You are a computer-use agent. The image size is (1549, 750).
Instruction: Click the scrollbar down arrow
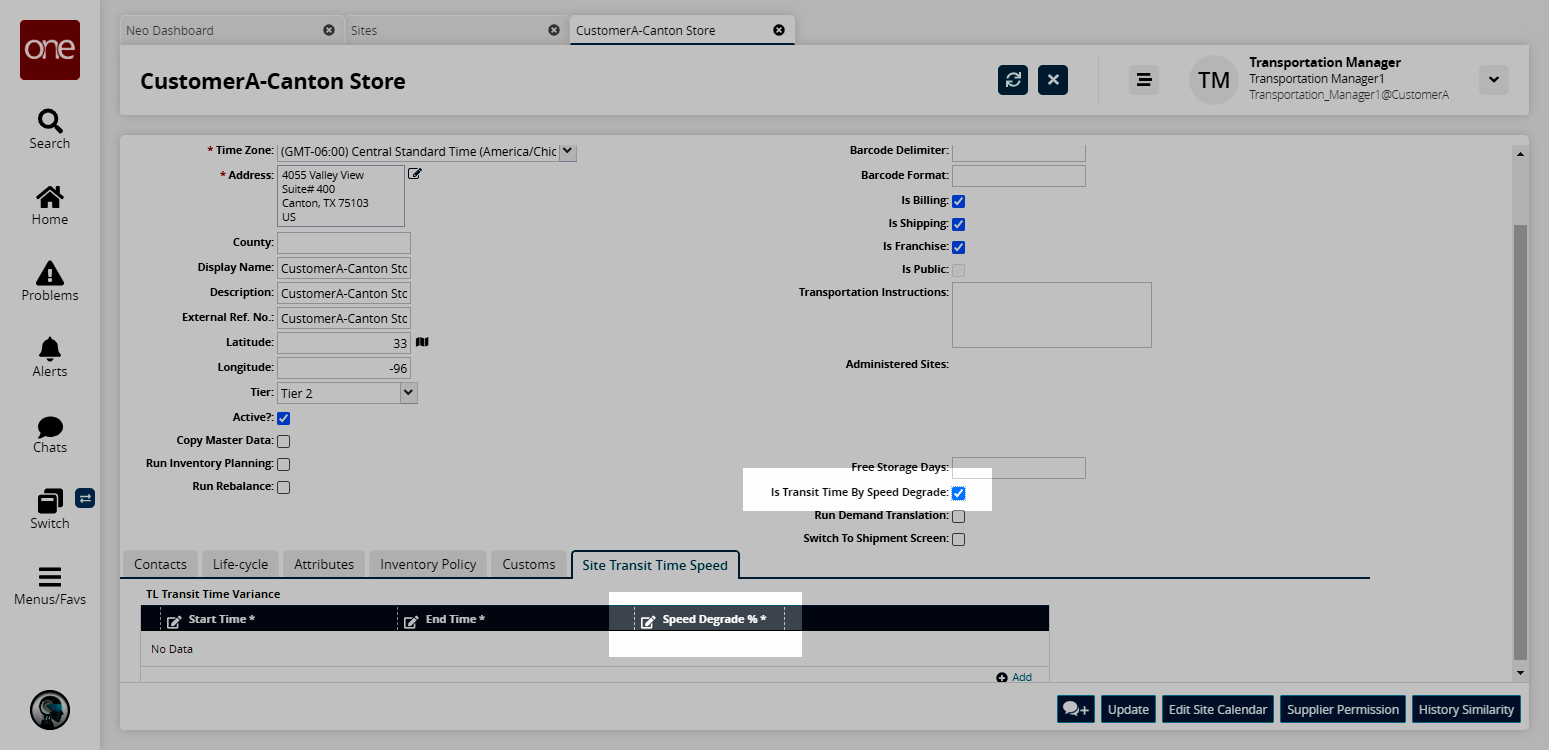1520,672
